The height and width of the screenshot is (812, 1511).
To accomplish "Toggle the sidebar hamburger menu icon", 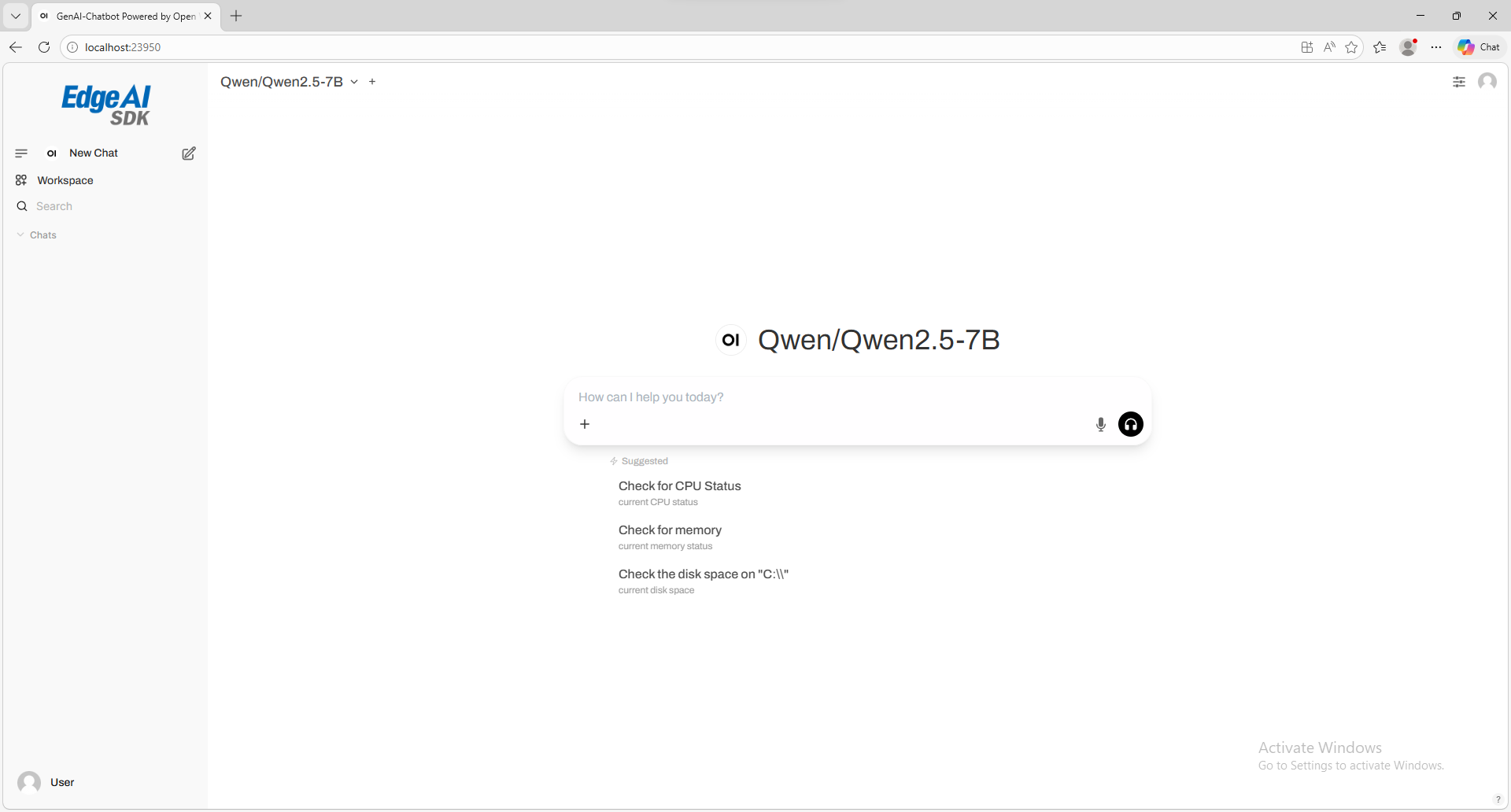I will click(21, 153).
